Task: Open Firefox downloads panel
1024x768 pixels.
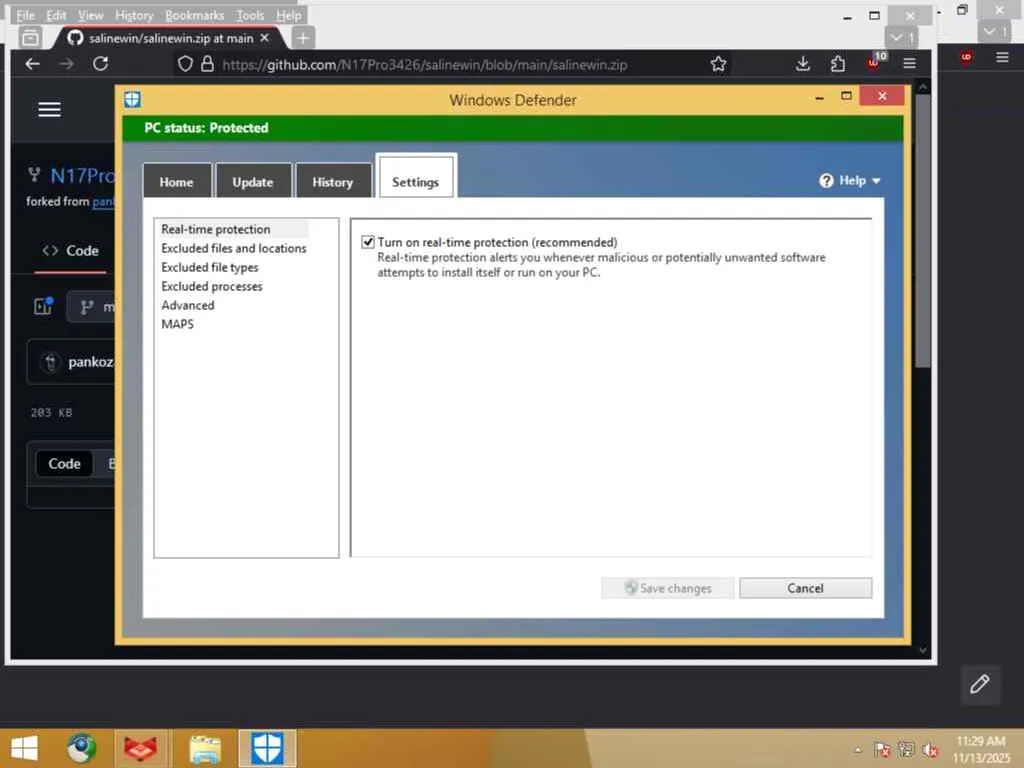Action: (x=803, y=64)
